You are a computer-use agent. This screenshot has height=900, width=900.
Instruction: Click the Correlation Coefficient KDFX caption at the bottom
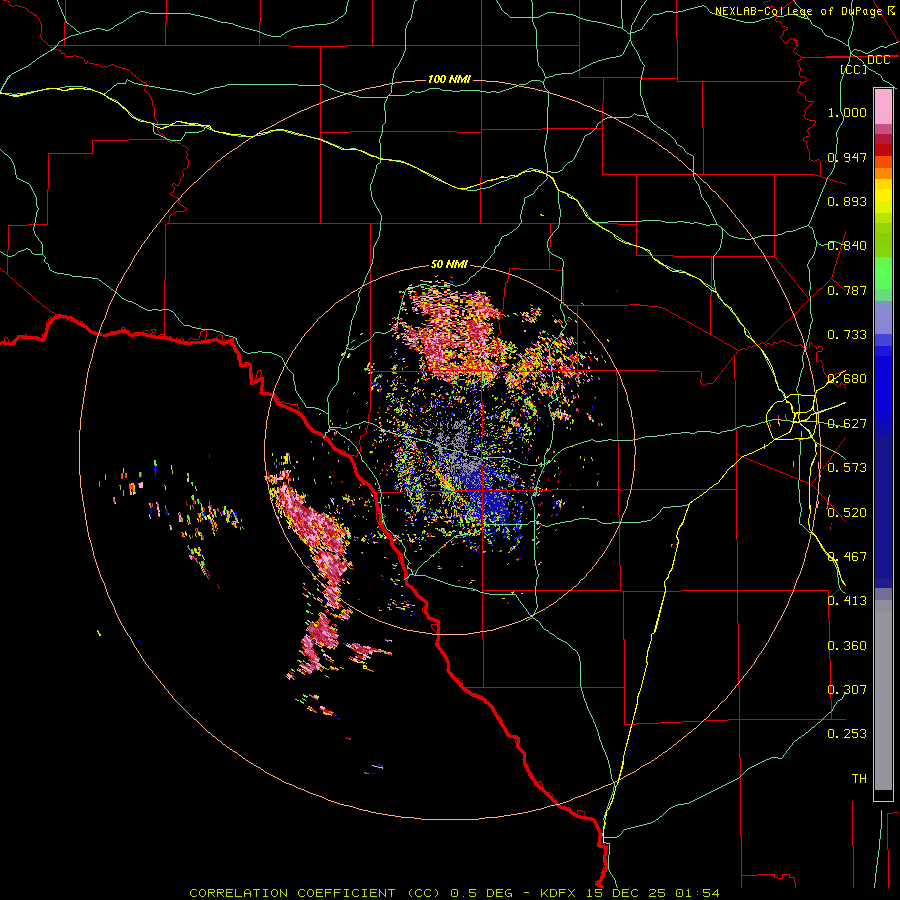pos(454,893)
